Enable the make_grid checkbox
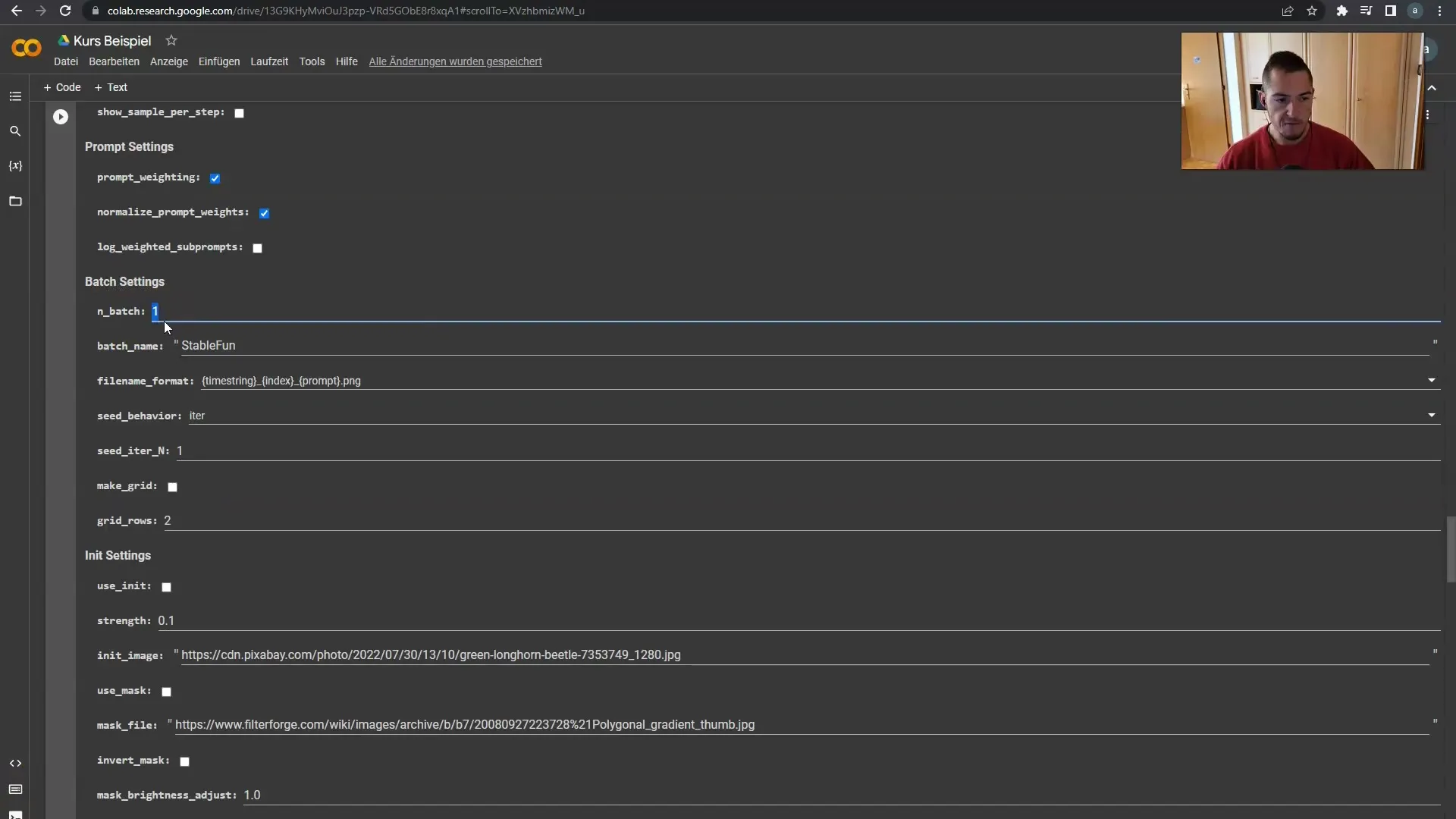The image size is (1456, 819). tap(173, 487)
